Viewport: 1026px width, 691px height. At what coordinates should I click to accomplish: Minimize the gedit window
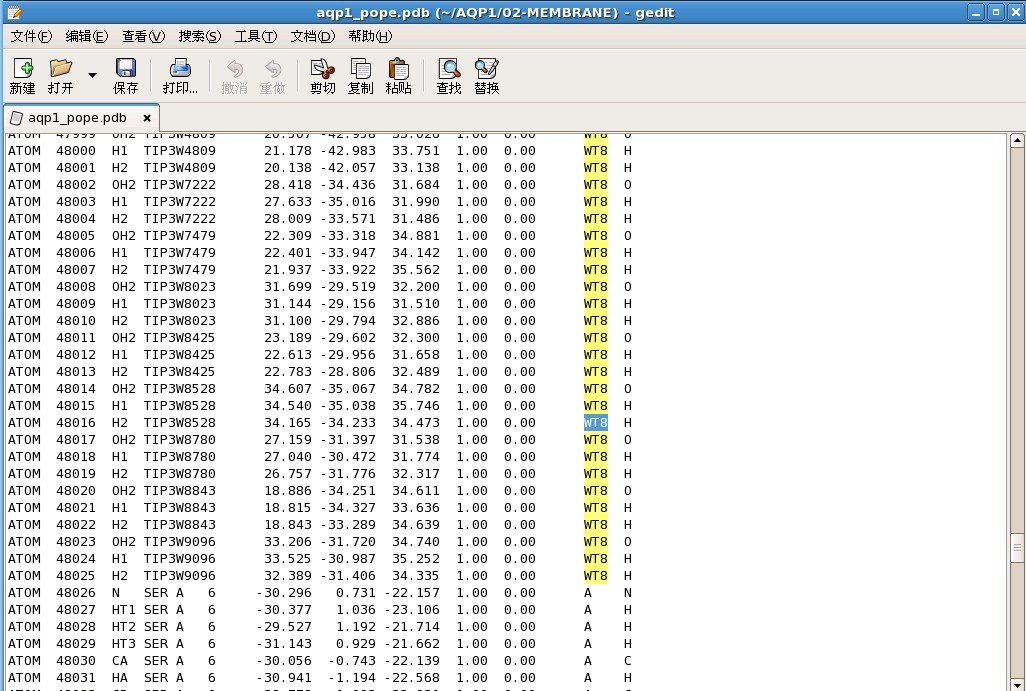pos(976,12)
